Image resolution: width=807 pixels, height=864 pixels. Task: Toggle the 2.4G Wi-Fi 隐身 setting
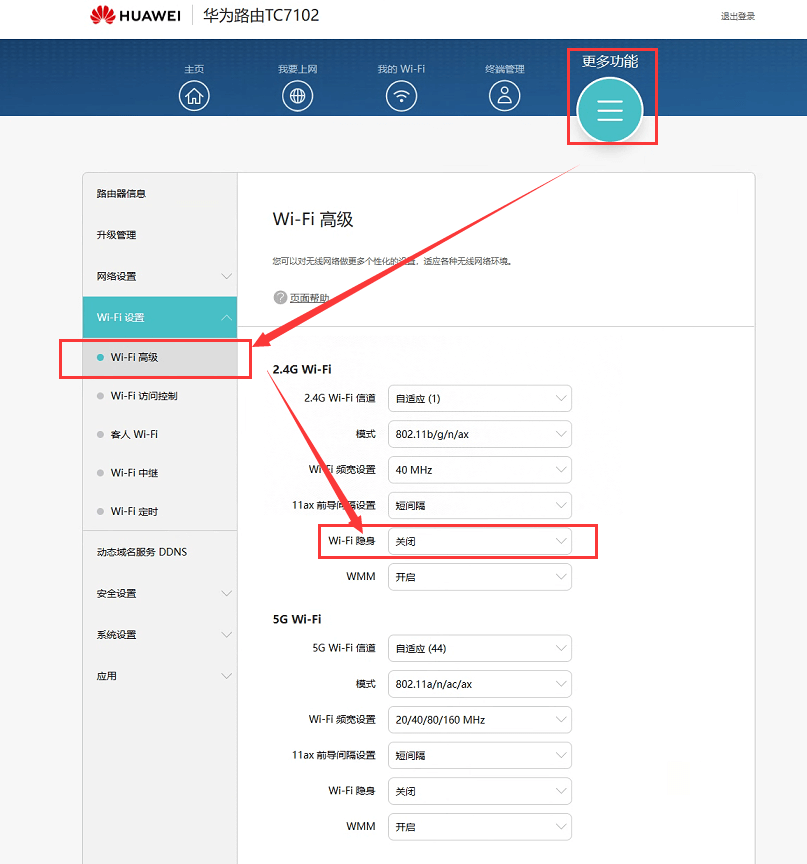pos(480,541)
